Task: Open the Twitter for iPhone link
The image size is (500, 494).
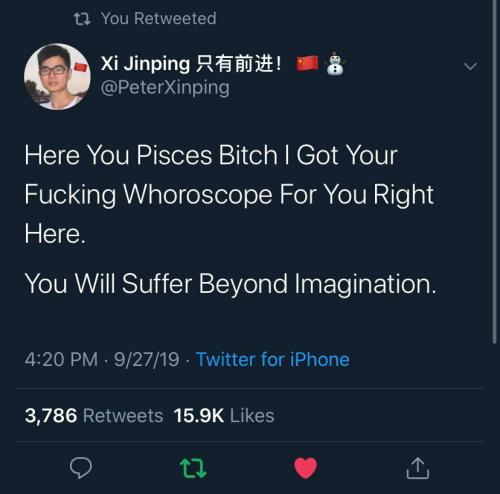Action: 273,359
